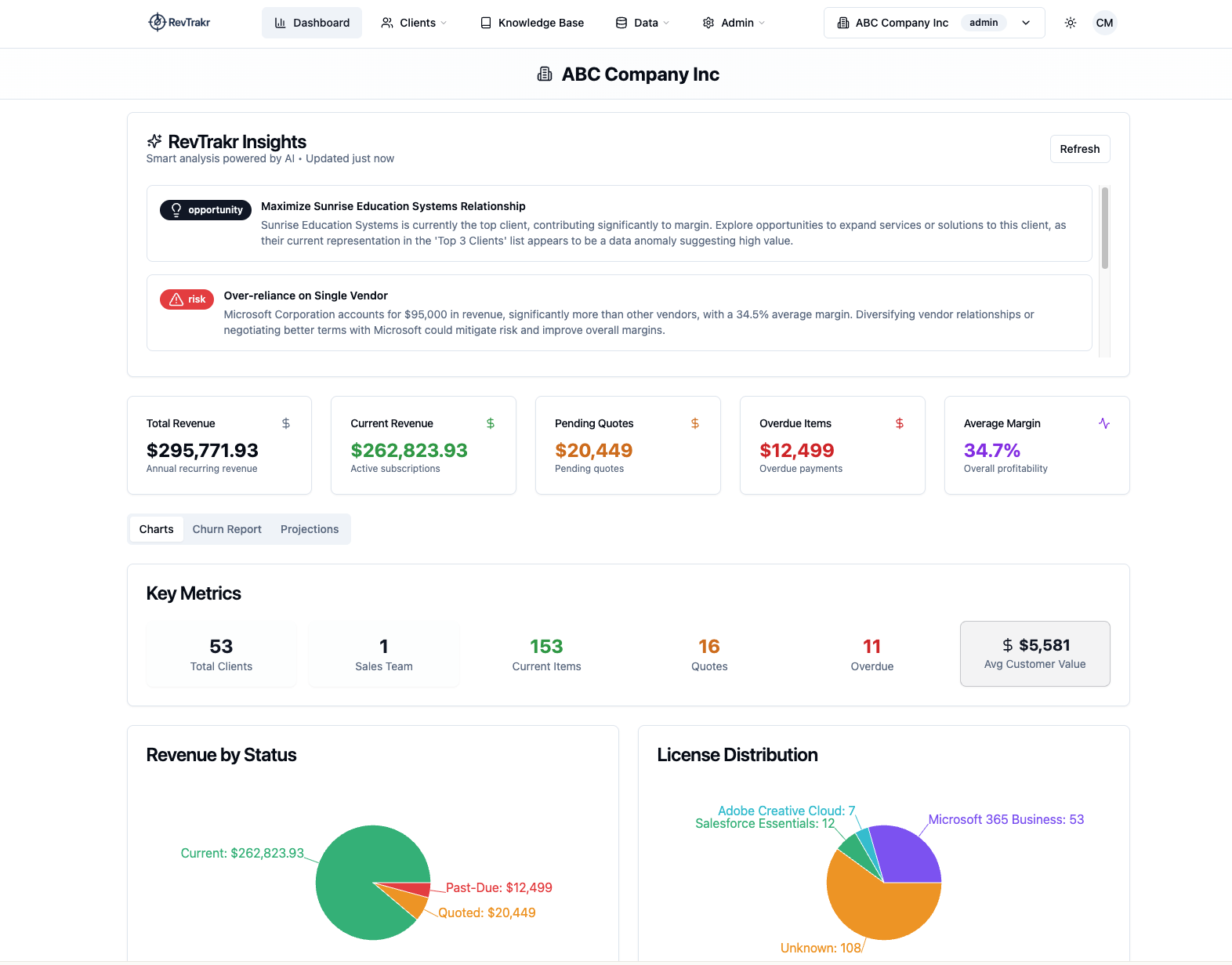
Task: Click the book icon beside Knowledge Base
Action: coord(486,23)
